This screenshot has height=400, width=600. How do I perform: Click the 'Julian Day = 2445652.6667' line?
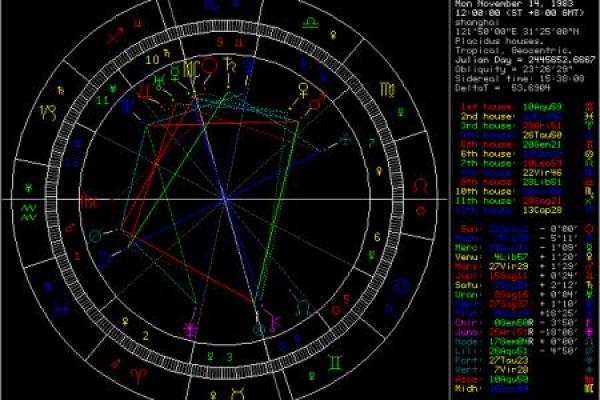click(525, 60)
